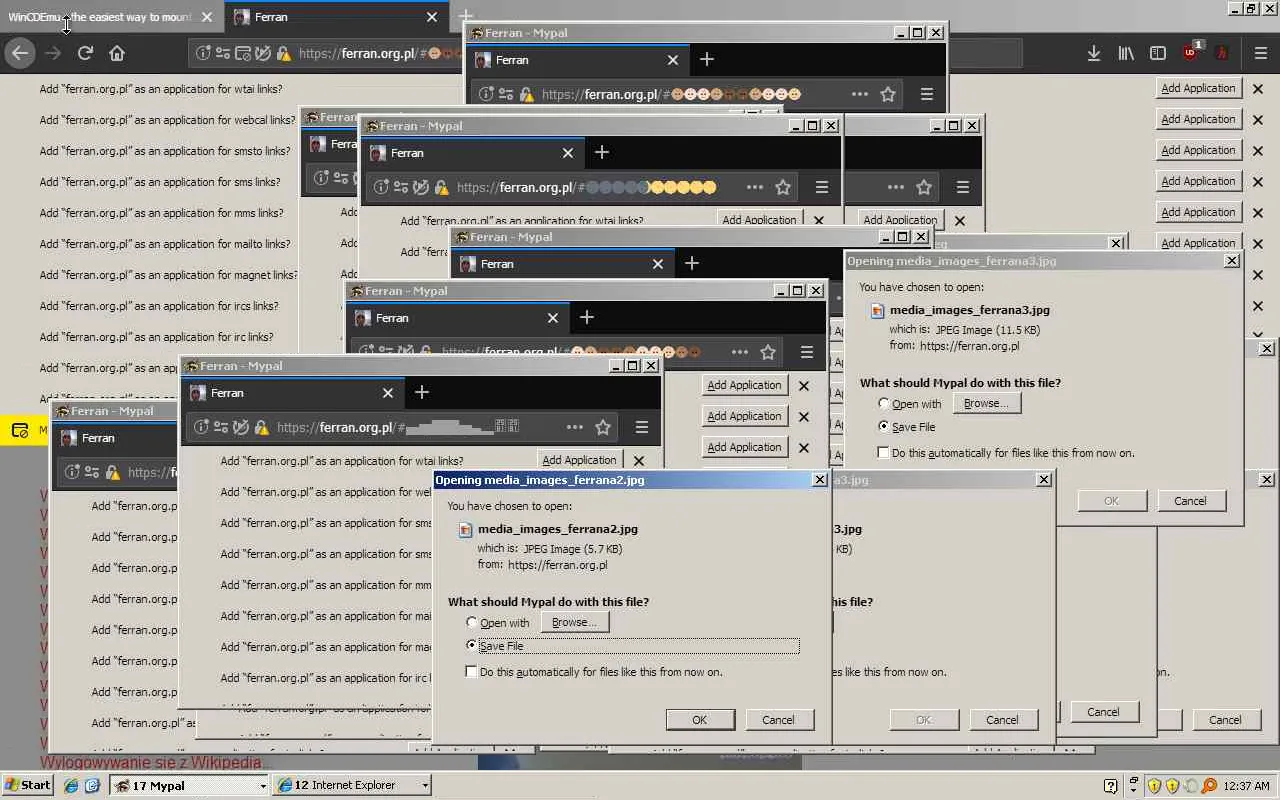Switch to the WinCDEmu tab in the main Mypal window
The height and width of the screenshot is (800, 1280).
click(100, 17)
